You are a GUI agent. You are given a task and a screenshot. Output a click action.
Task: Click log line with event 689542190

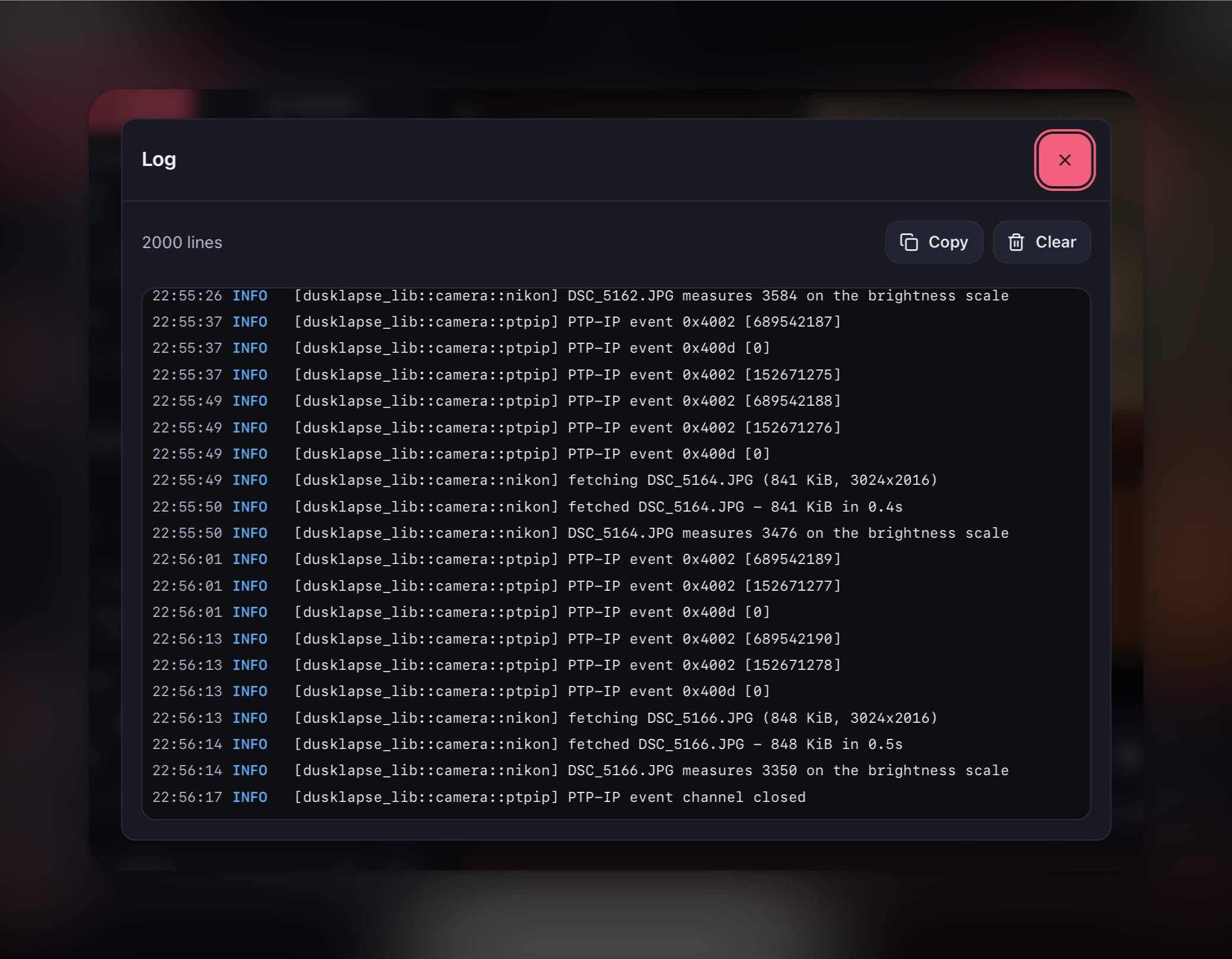point(616,639)
